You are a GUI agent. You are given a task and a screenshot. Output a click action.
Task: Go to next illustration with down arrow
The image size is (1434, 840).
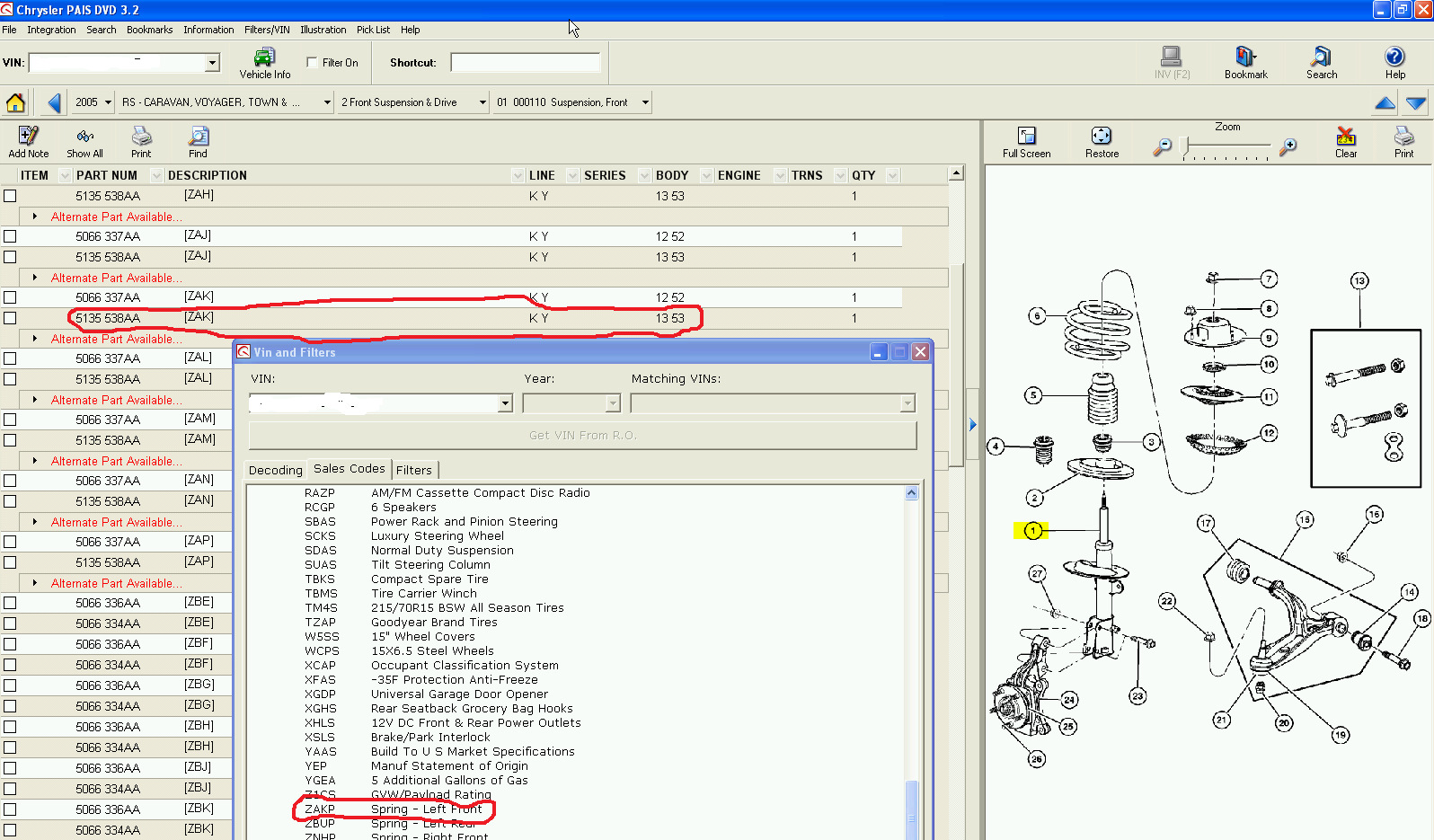pos(1416,103)
